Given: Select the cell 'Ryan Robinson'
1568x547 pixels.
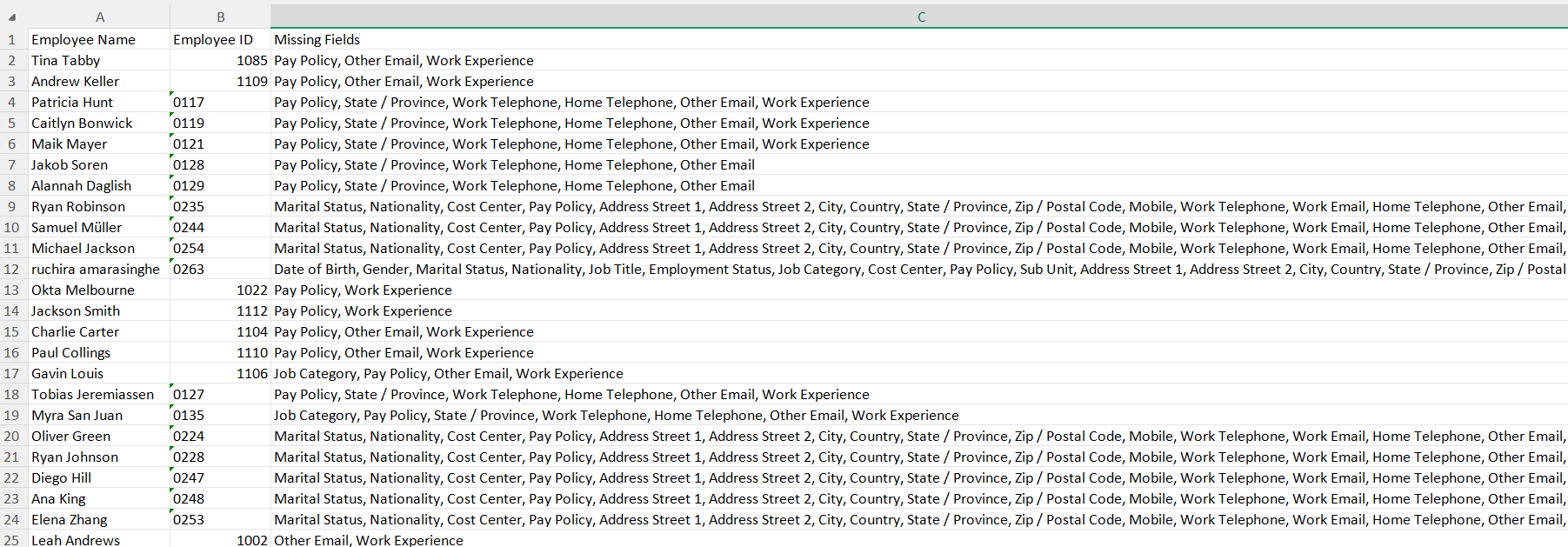Looking at the screenshot, I should tap(99, 206).
